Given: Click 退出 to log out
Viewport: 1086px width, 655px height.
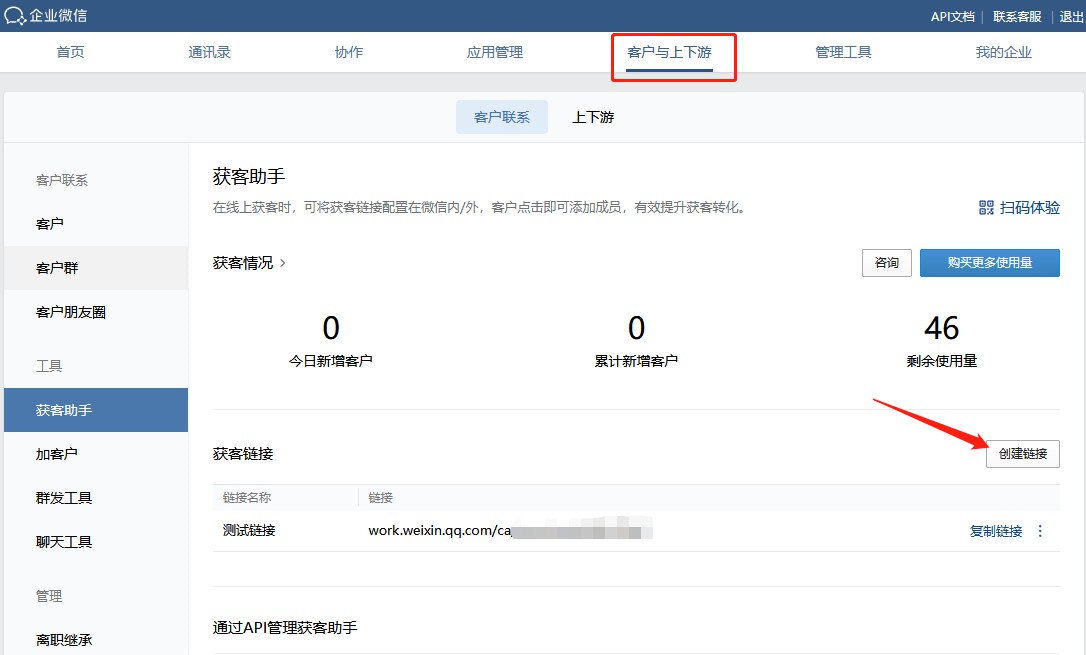Looking at the screenshot, I should coord(1071,16).
